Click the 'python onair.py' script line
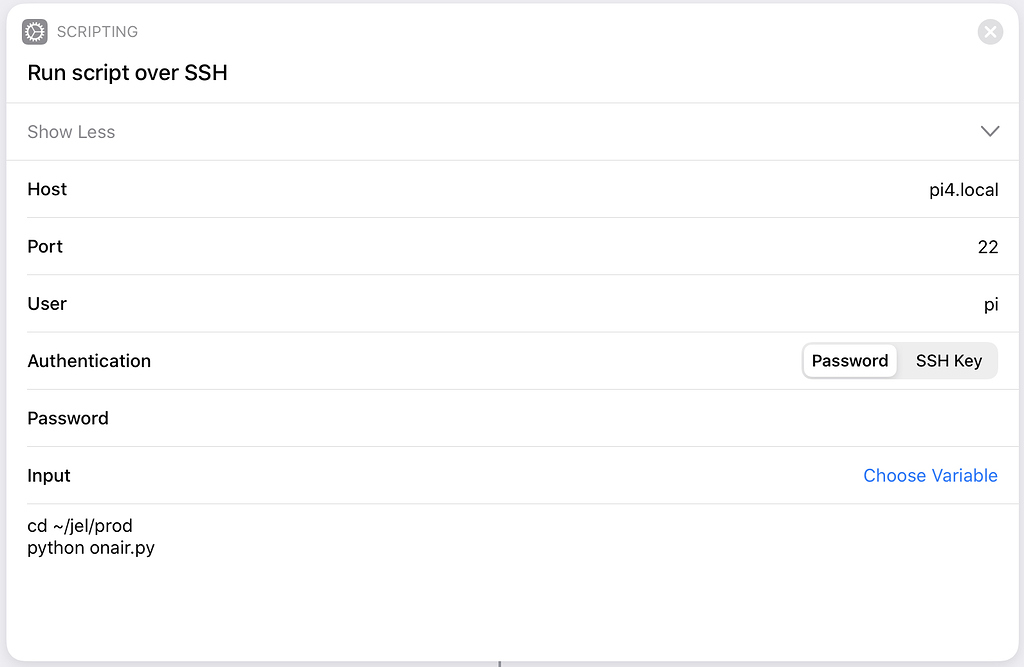 (91, 547)
